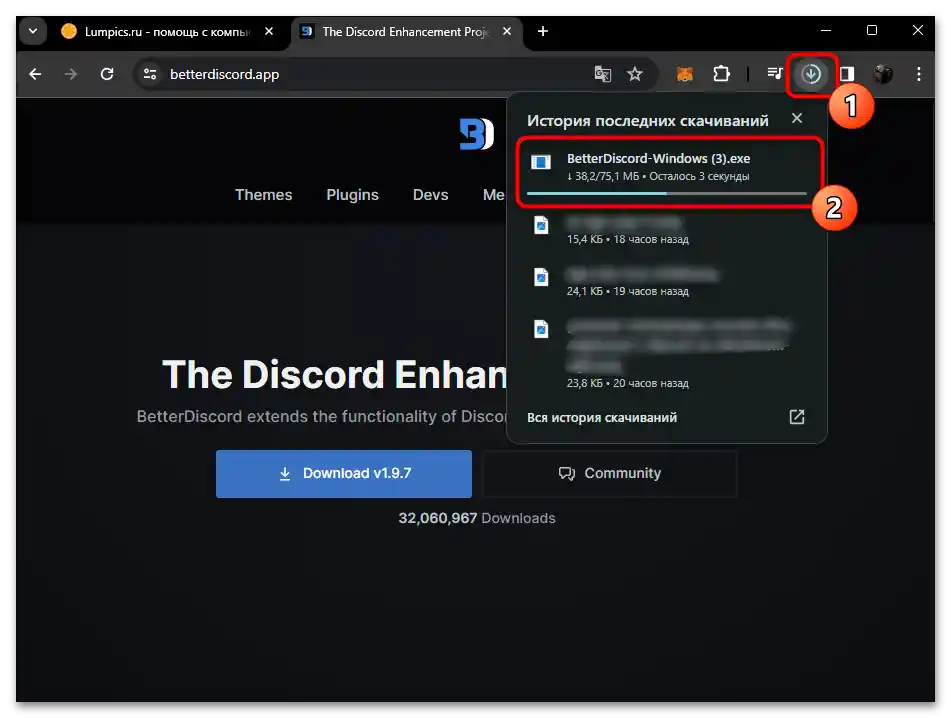Click the MetaMask fox extension icon

[x=684, y=73]
